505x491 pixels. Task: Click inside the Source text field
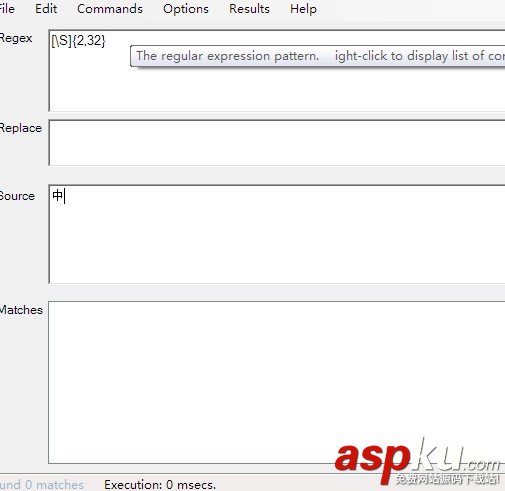277,234
